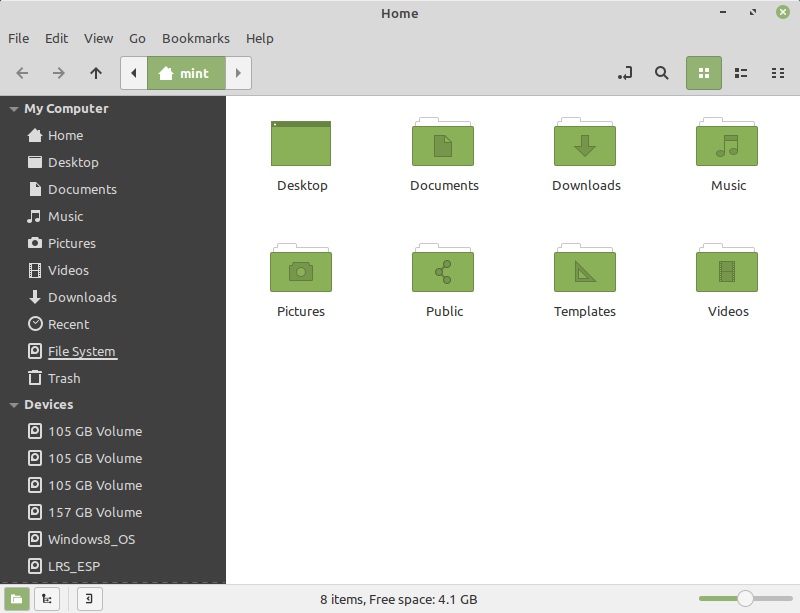Select File System in the sidebar
Viewport: 800px width, 613px height.
[81, 351]
